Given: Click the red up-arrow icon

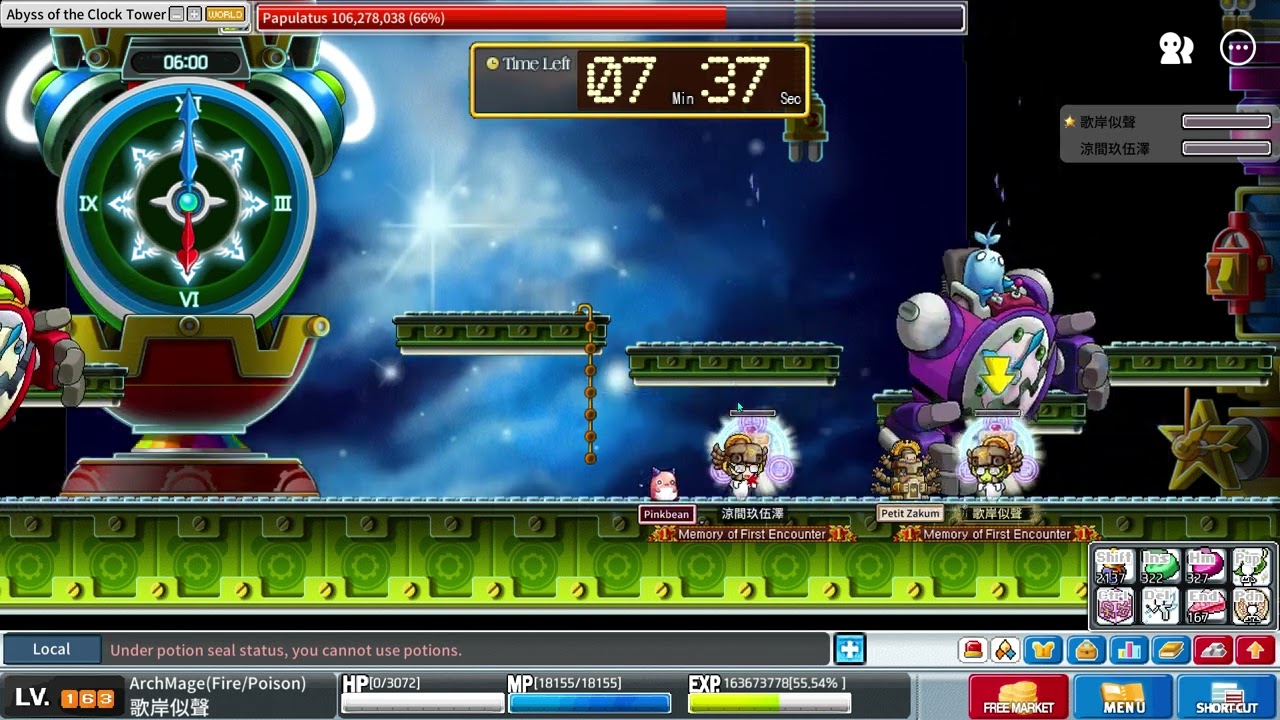Looking at the screenshot, I should (1255, 650).
